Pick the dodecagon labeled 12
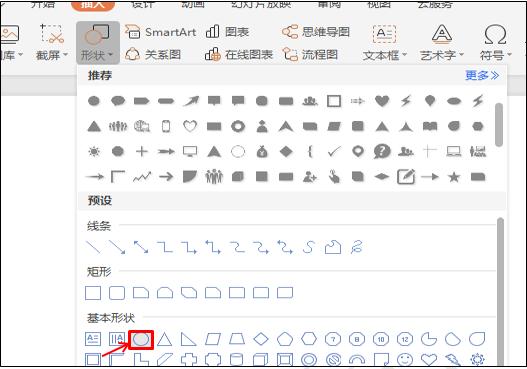 405,339
